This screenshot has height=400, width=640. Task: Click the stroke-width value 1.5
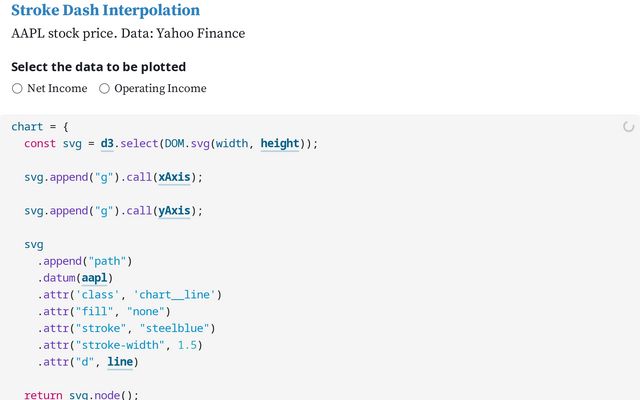click(187, 345)
